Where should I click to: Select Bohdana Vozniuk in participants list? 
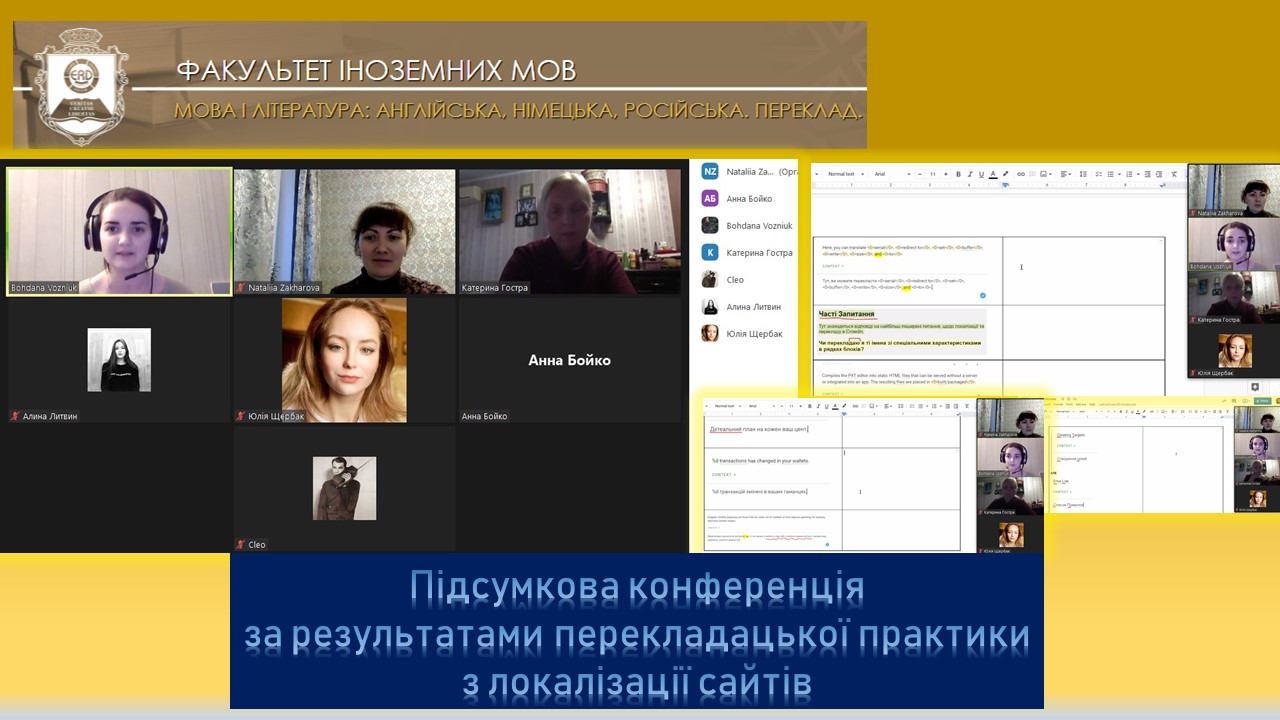tap(748, 226)
